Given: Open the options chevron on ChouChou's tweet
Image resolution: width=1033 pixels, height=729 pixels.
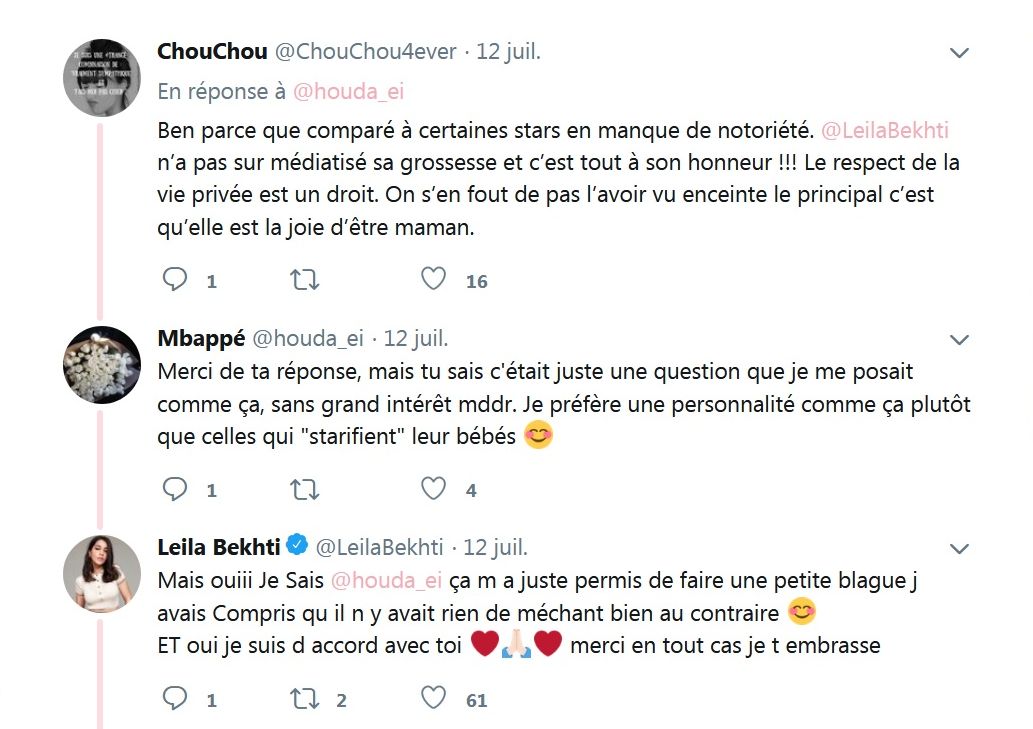Looking at the screenshot, I should coord(959,53).
